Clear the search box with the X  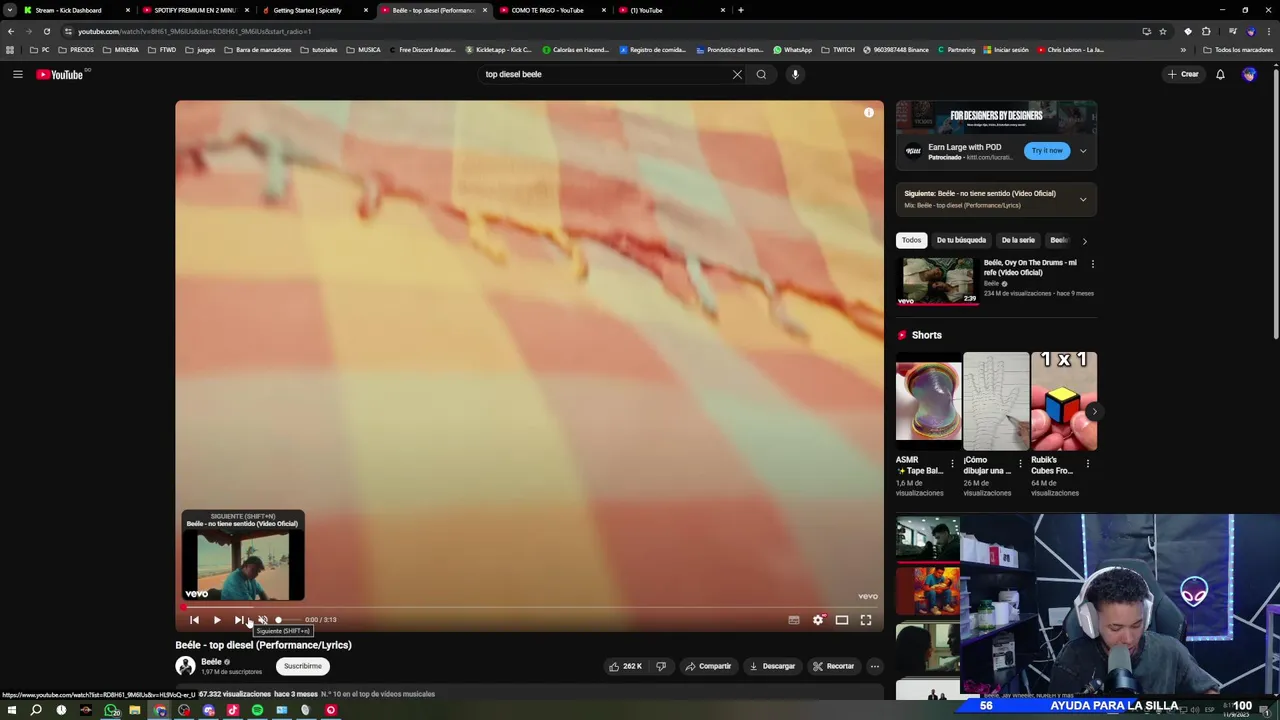coord(737,74)
